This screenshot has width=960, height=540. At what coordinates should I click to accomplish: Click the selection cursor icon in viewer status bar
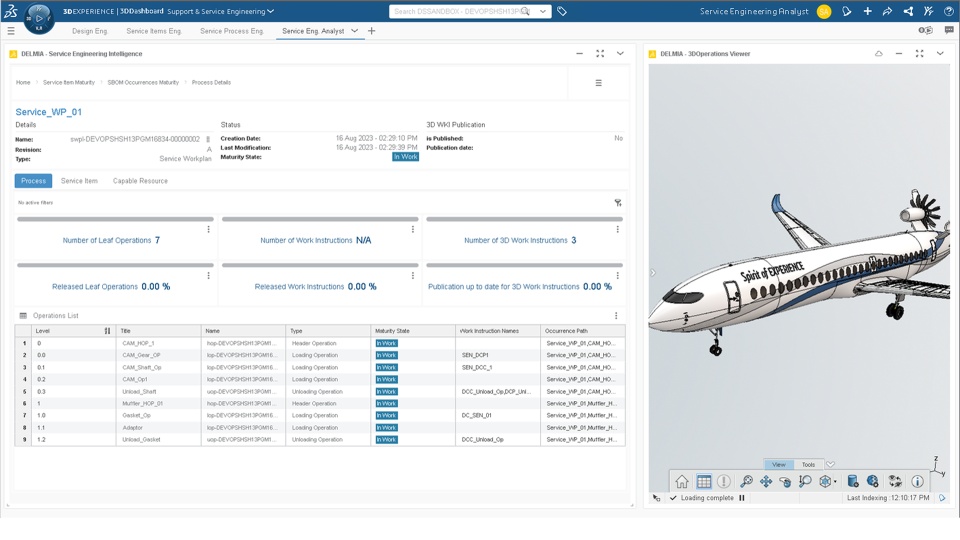coord(656,498)
